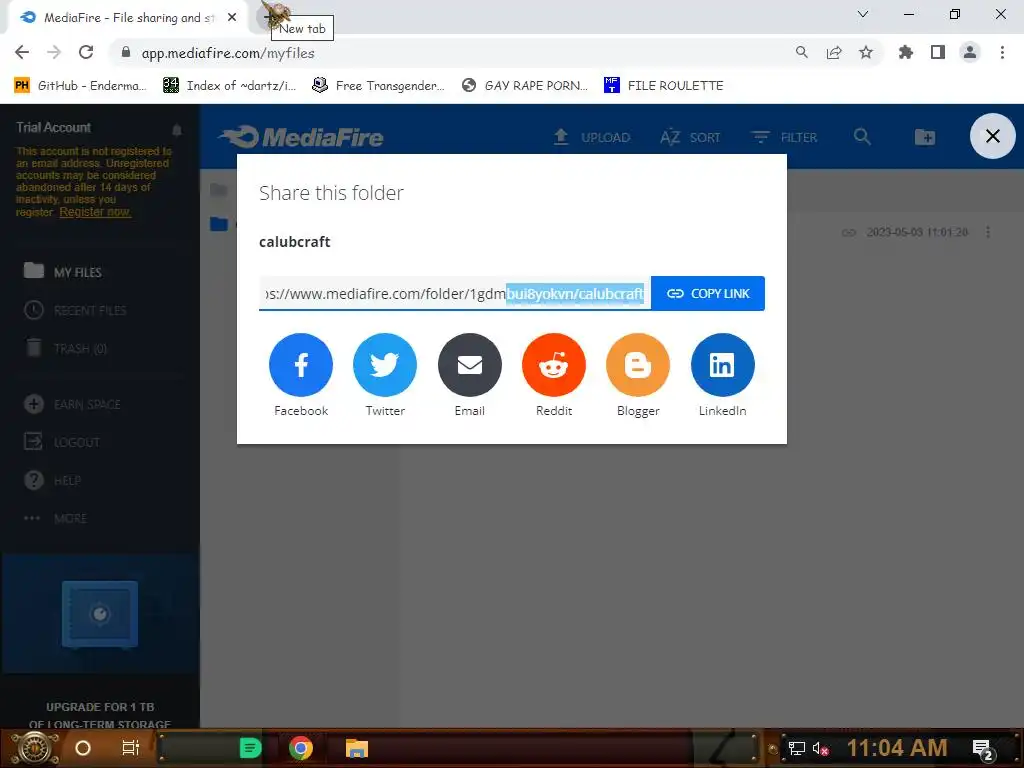Open the browser profile icon
Viewport: 1024px width, 768px height.
(x=970, y=52)
